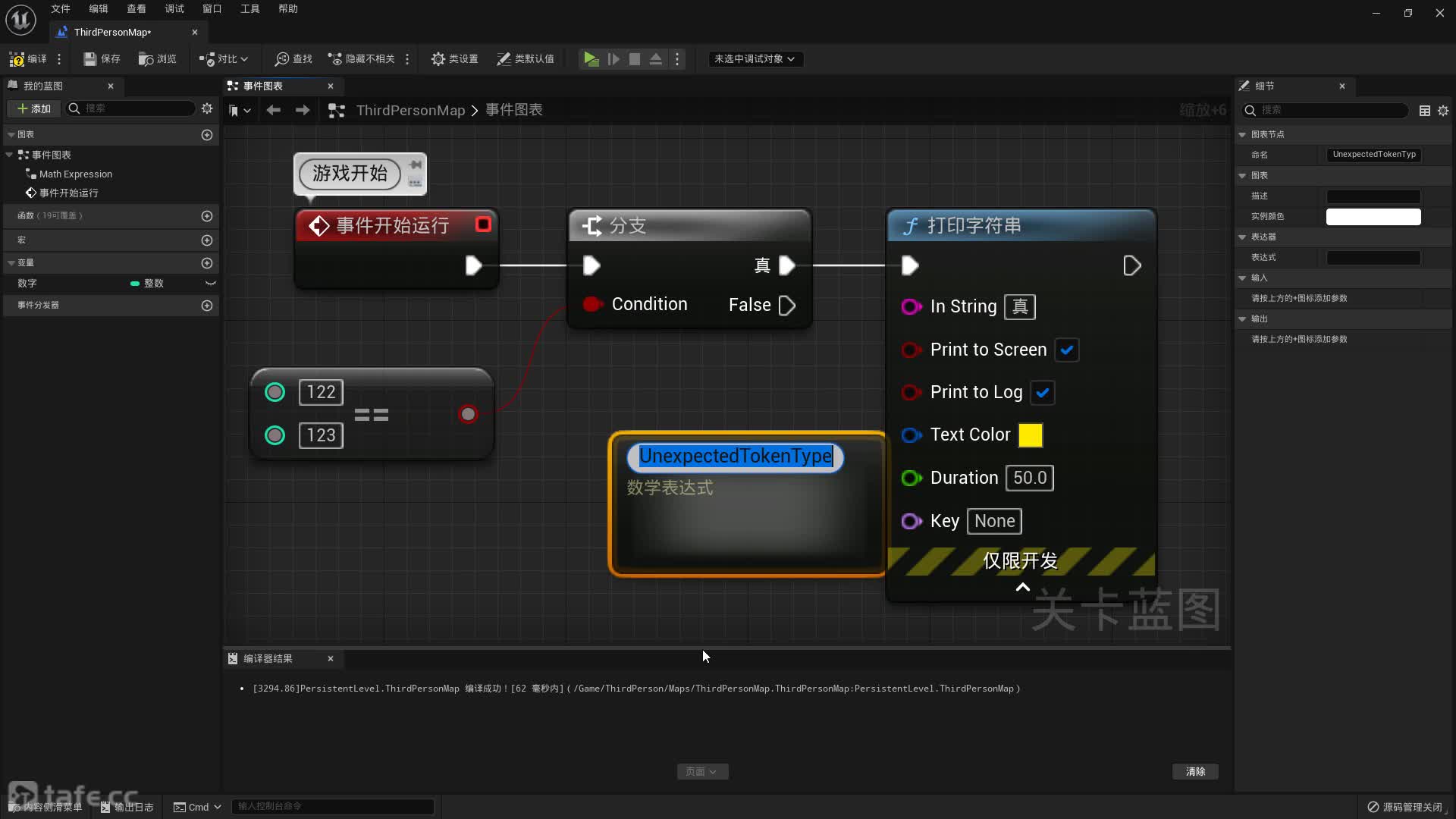Add event dispatcher with 事件分发器 plus
Image resolution: width=1456 pixels, height=819 pixels.
pyautogui.click(x=207, y=306)
